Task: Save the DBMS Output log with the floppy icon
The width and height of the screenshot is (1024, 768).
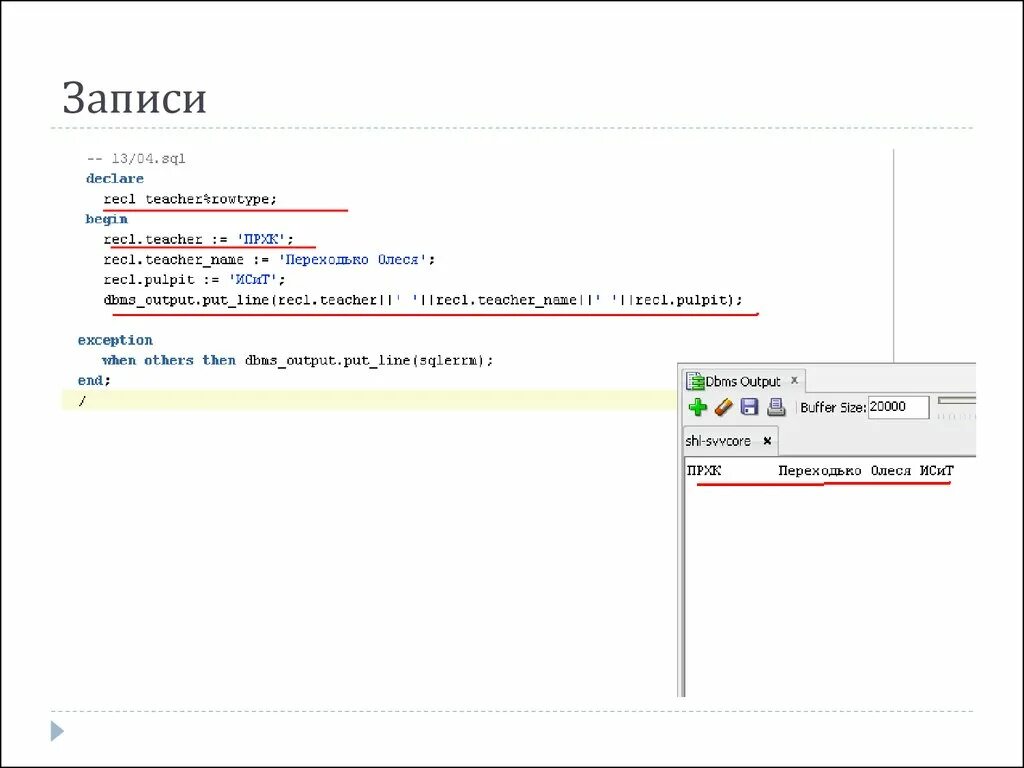Action: point(748,406)
